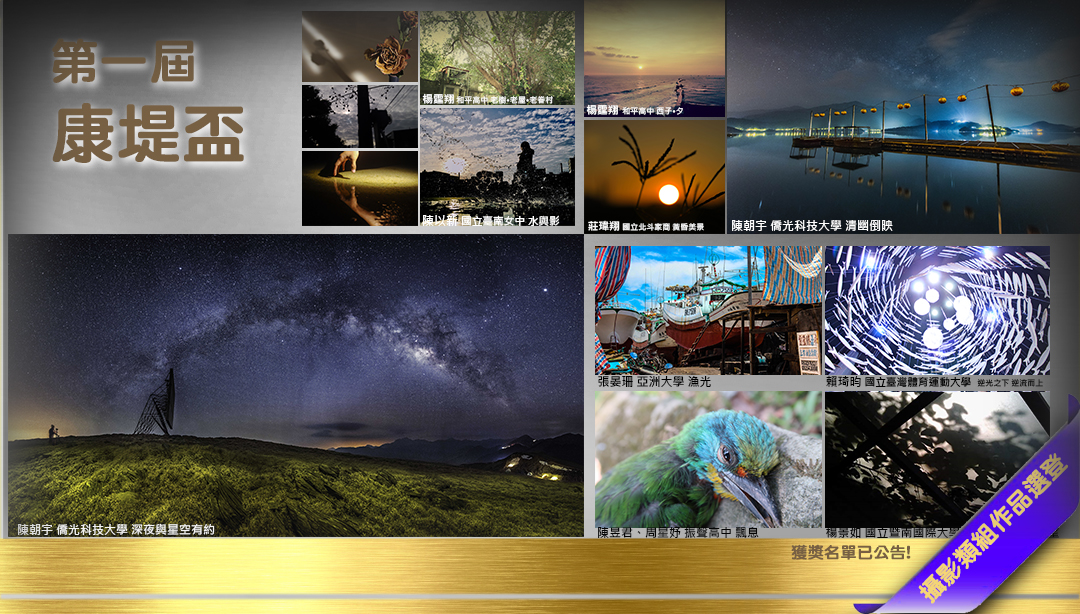Click the dried rose photo thumbnail

pos(360,46)
